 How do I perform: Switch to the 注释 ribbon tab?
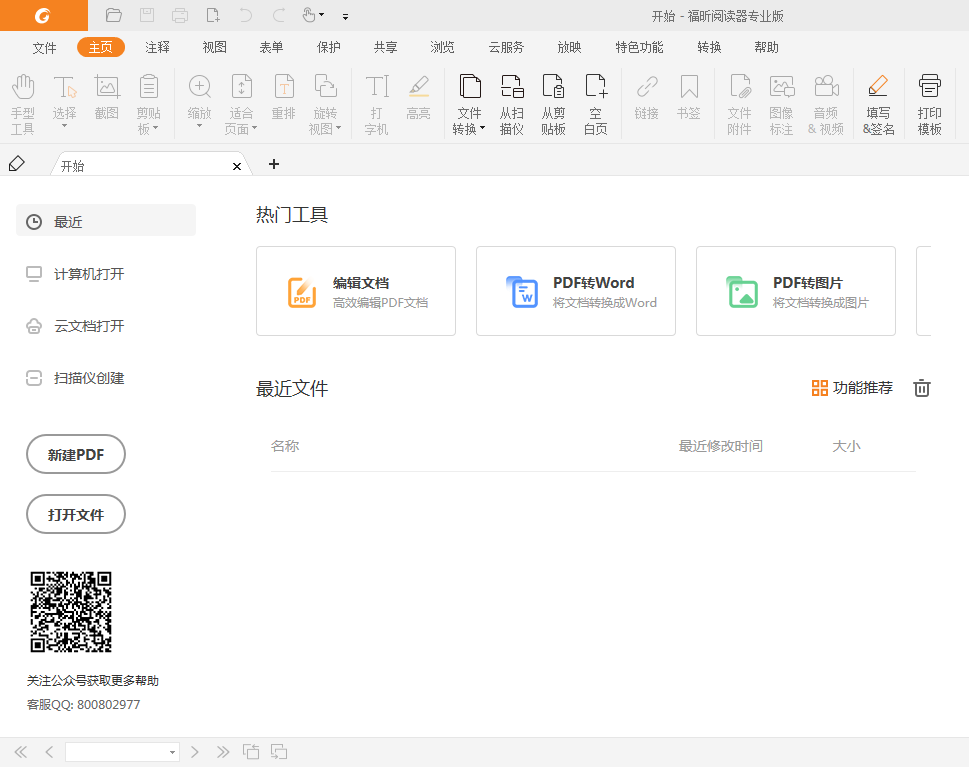click(x=157, y=46)
